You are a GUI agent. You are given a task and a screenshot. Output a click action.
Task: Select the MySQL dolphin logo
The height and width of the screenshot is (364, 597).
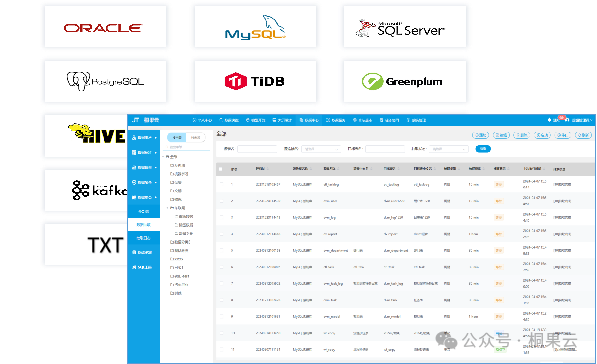255,28
